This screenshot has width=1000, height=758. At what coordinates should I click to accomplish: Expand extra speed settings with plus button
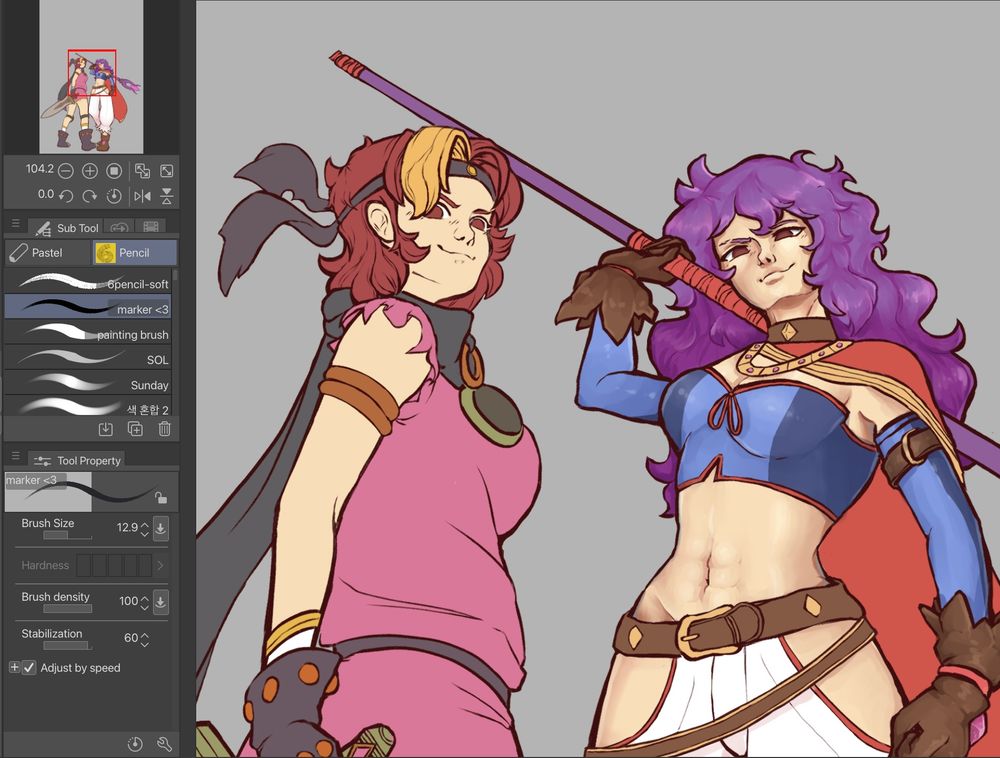click(13, 667)
